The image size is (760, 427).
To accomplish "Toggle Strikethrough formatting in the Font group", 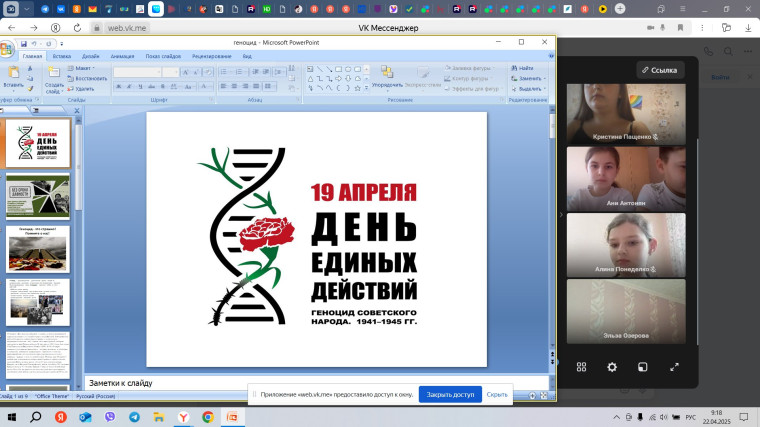I will pyautogui.click(x=151, y=87).
